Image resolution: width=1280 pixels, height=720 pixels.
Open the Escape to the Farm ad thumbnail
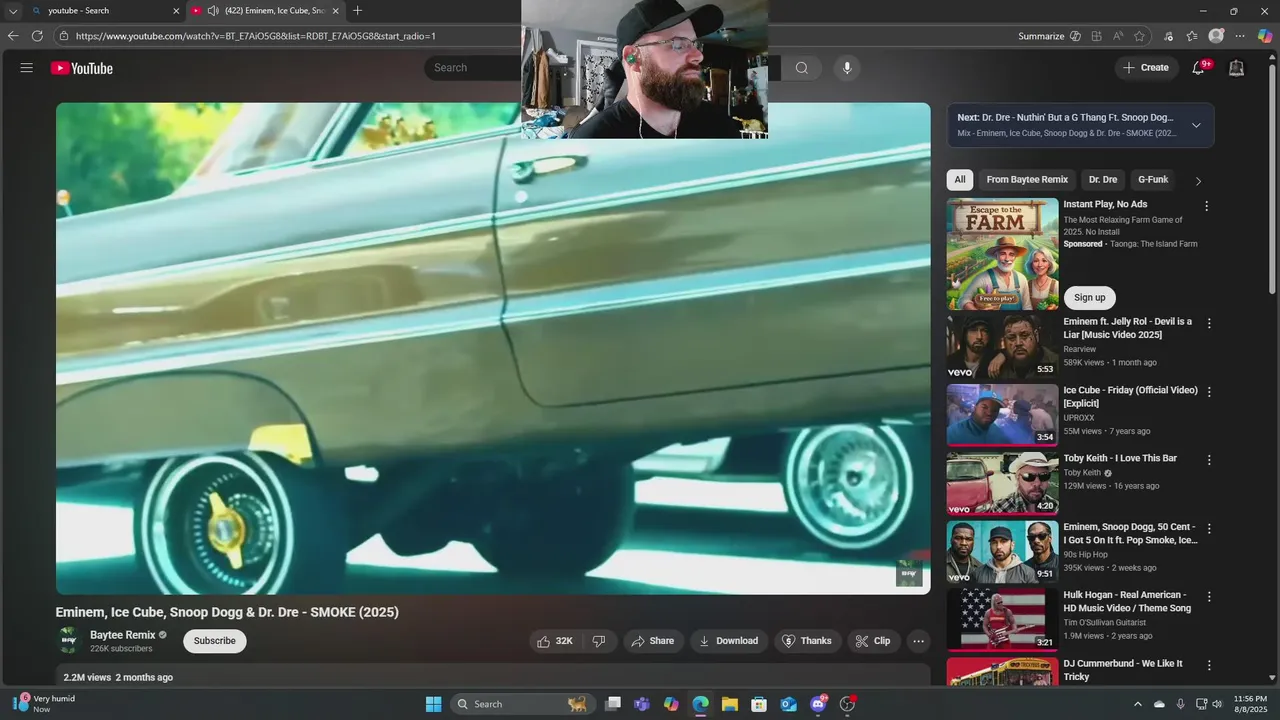tap(1002, 254)
